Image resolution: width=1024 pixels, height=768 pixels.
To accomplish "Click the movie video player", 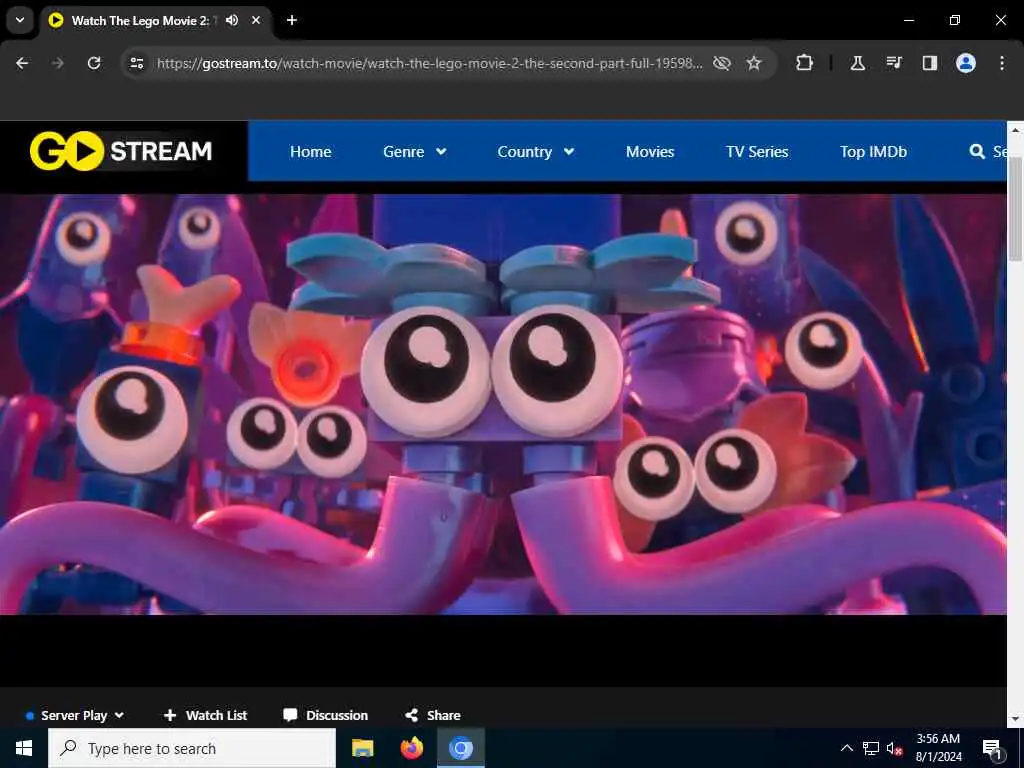I will [503, 404].
